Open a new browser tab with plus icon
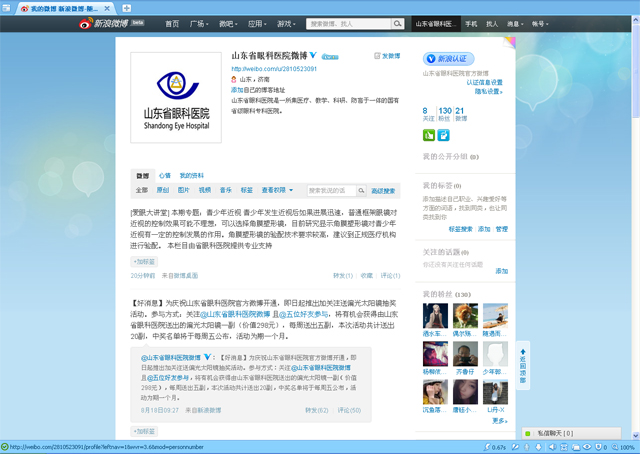The width and height of the screenshot is (640, 454). (126, 7)
